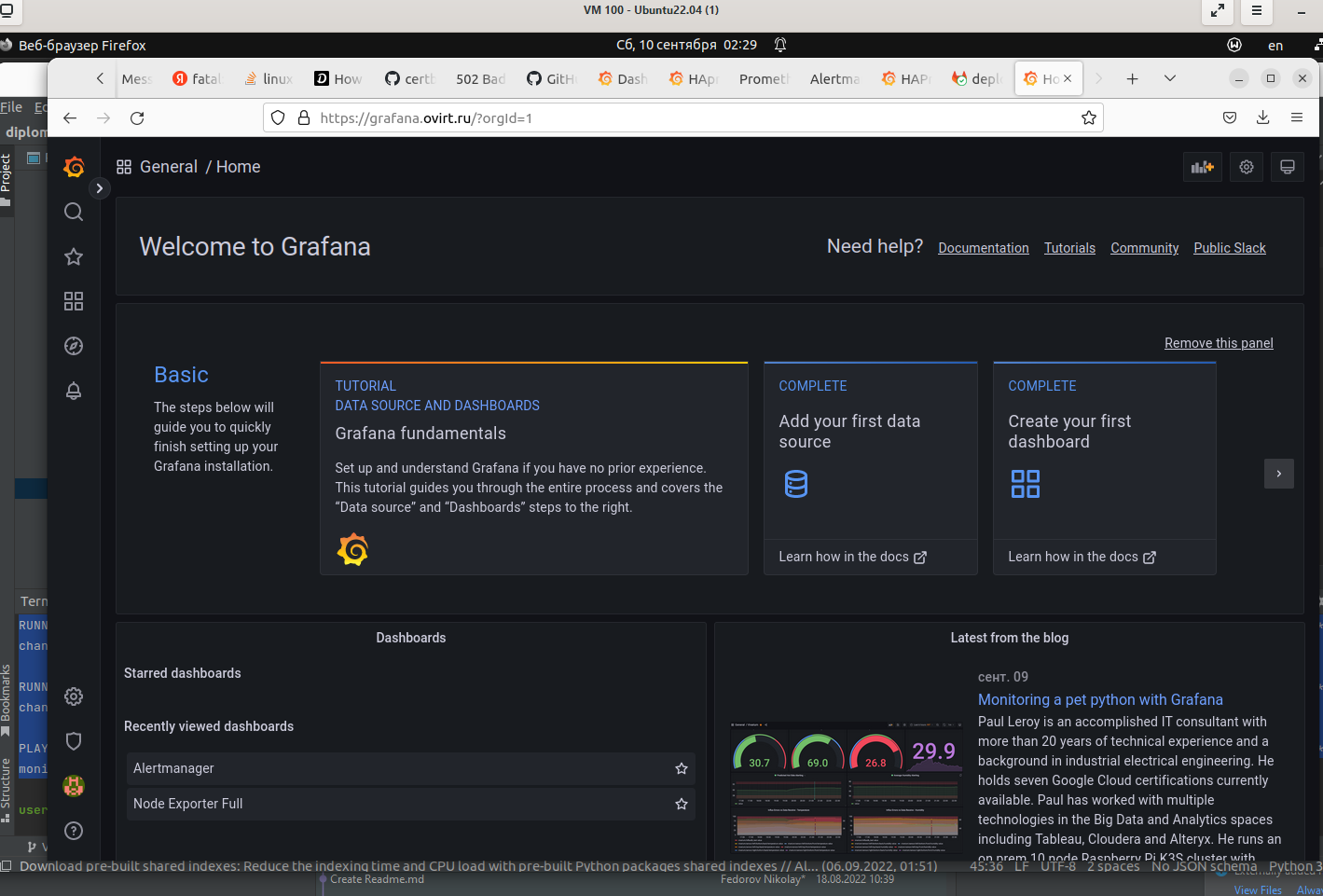The width and height of the screenshot is (1323, 896).
Task: Click Remove this panel link
Action: pyautogui.click(x=1219, y=343)
